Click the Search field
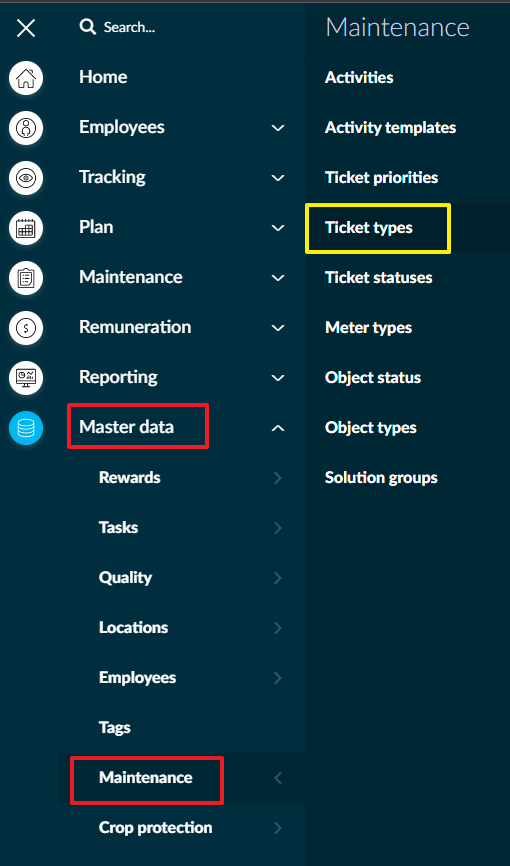This screenshot has height=866, width=510. pyautogui.click(x=117, y=27)
